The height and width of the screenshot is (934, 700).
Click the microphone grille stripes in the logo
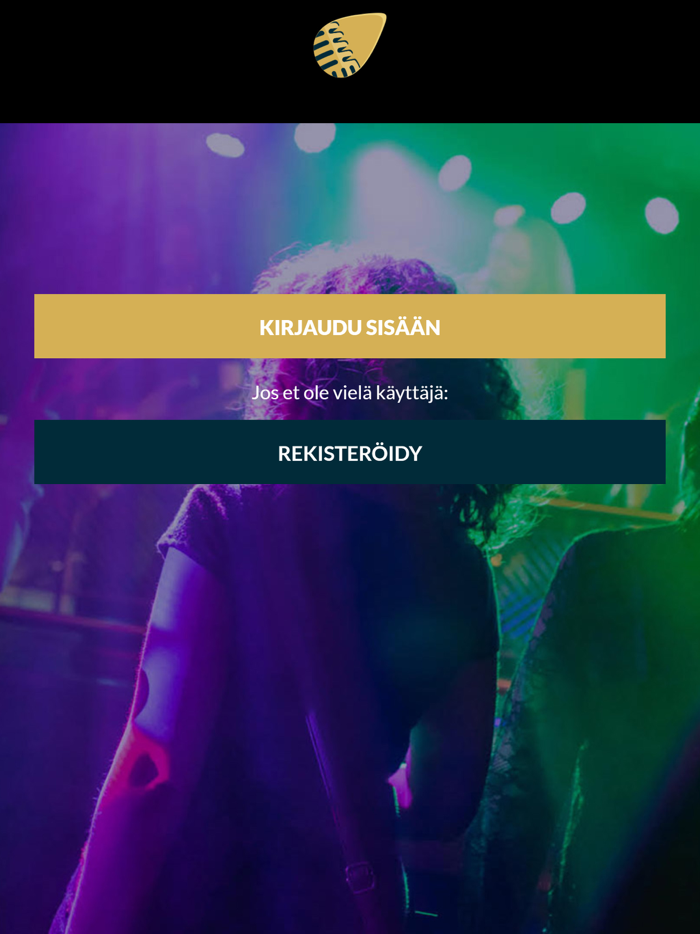pos(335,52)
